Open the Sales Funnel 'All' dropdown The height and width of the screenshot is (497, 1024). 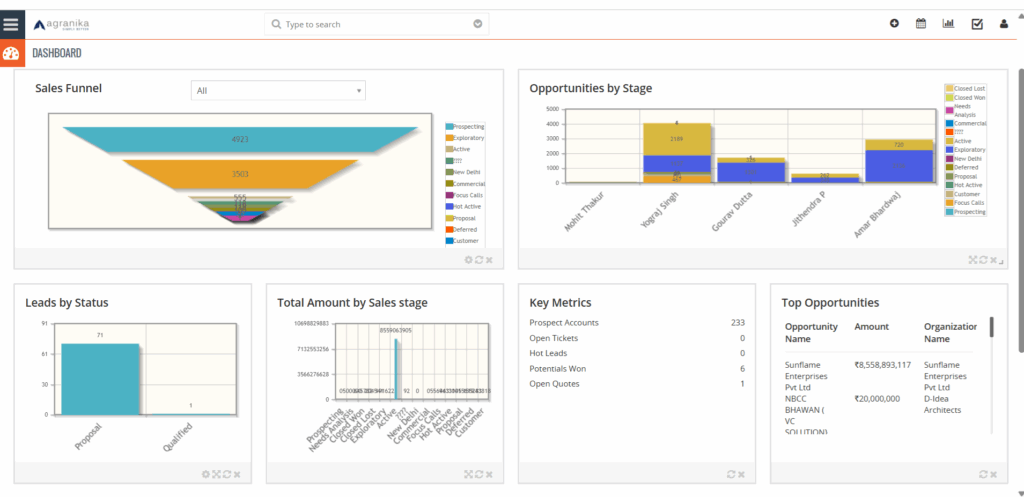[x=278, y=91]
